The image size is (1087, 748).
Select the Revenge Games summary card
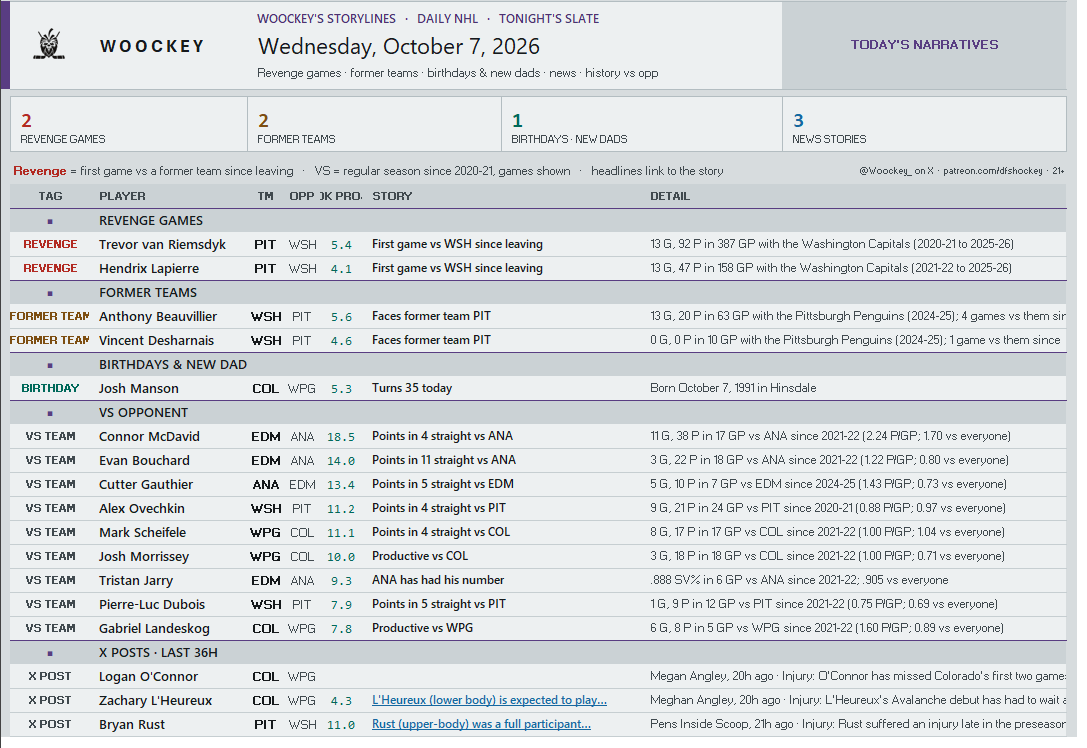coord(129,124)
